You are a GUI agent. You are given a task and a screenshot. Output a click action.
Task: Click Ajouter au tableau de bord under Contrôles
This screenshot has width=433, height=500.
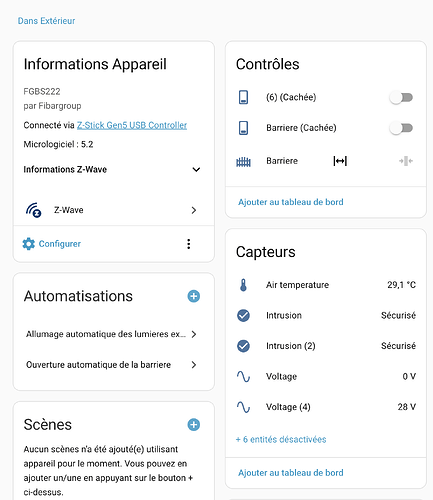291,202
